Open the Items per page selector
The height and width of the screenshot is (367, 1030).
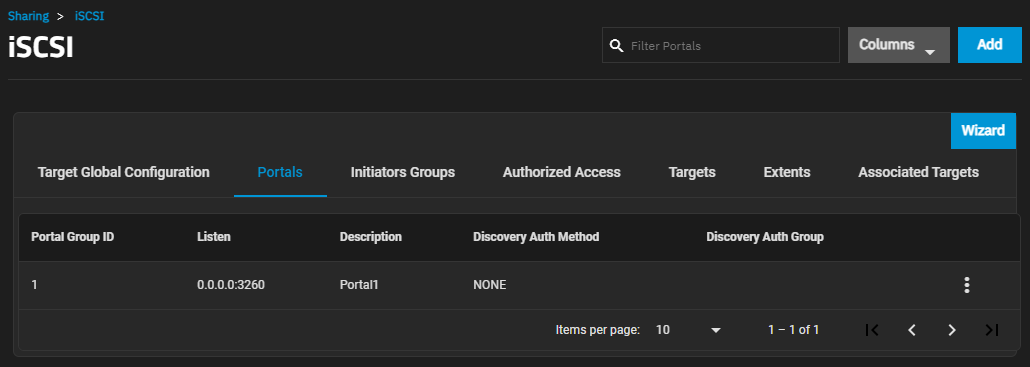click(x=688, y=330)
